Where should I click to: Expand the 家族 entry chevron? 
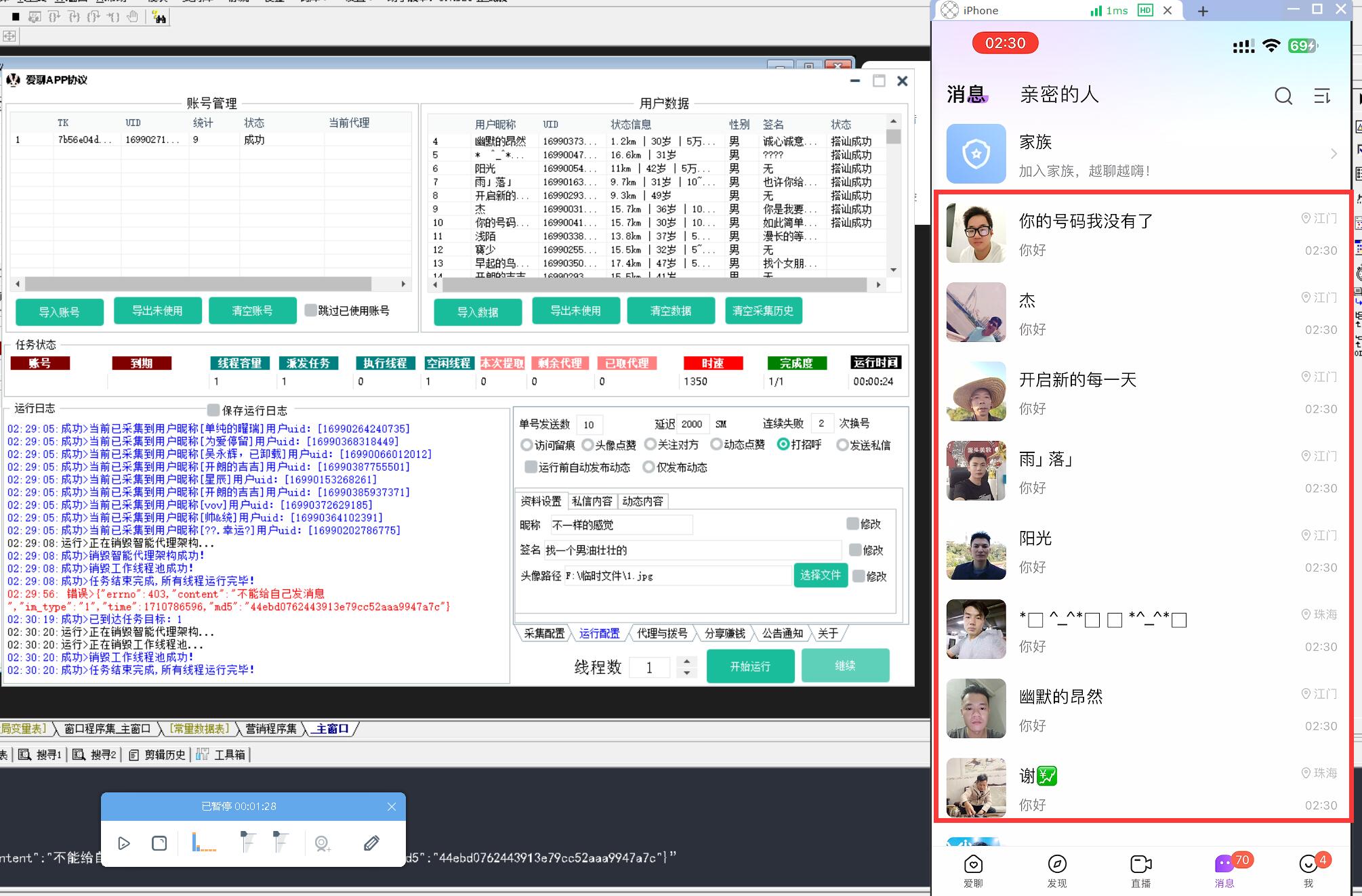(1333, 154)
